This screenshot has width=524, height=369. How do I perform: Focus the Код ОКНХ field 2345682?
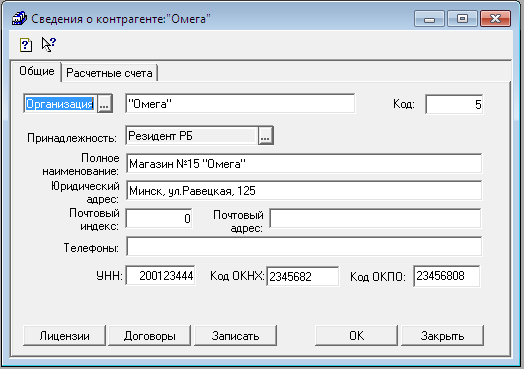coord(303,276)
